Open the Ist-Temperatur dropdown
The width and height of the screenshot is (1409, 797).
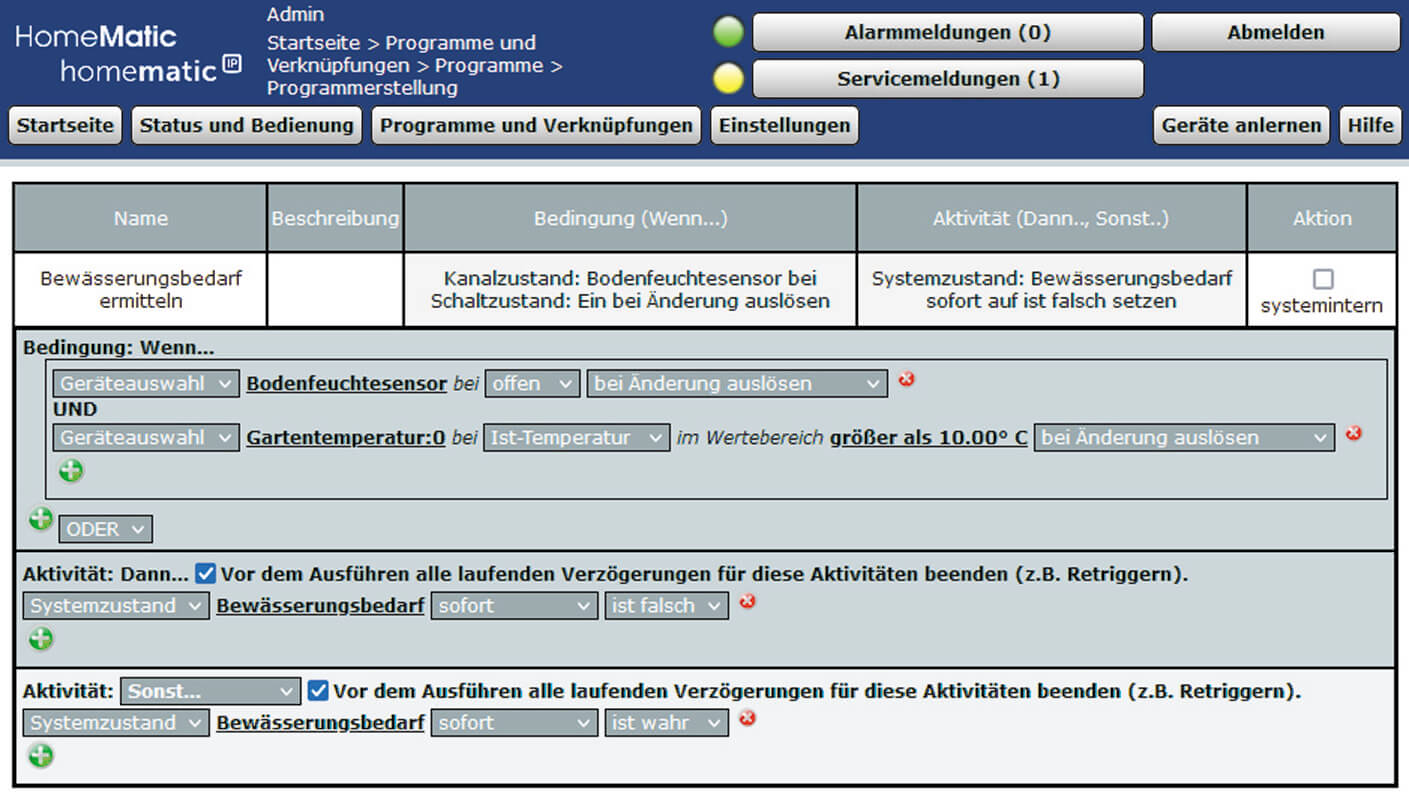tap(576, 438)
